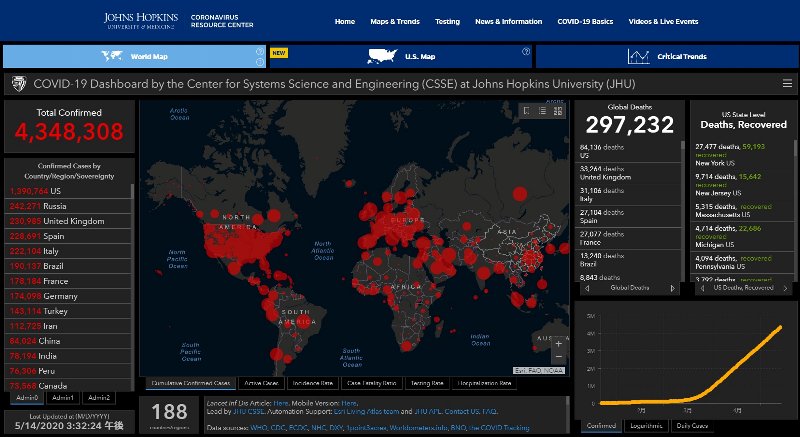Go to next panel from US Deaths, Recovered

pos(785,288)
